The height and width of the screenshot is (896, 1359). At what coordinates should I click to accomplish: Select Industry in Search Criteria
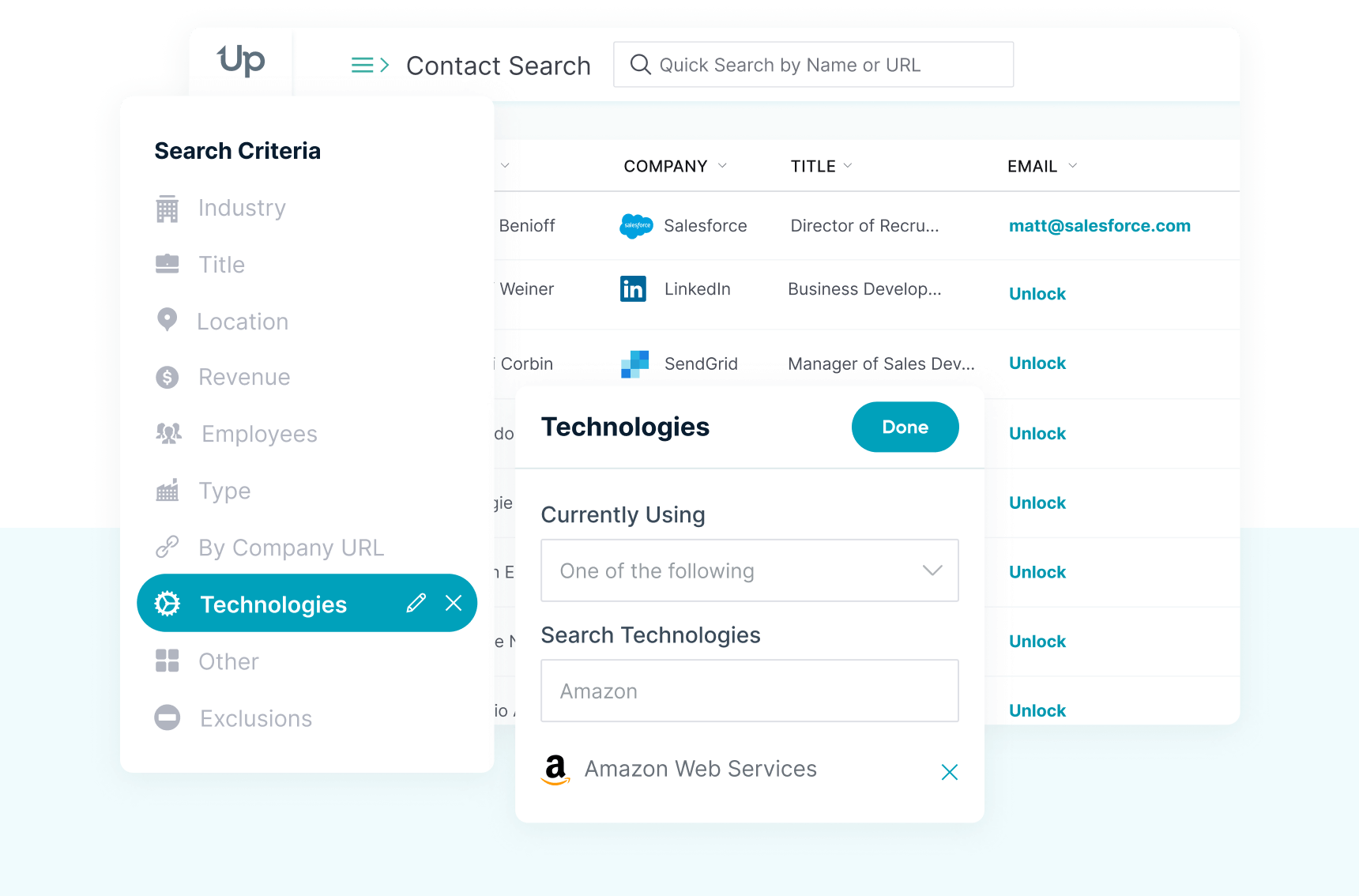coord(241,208)
